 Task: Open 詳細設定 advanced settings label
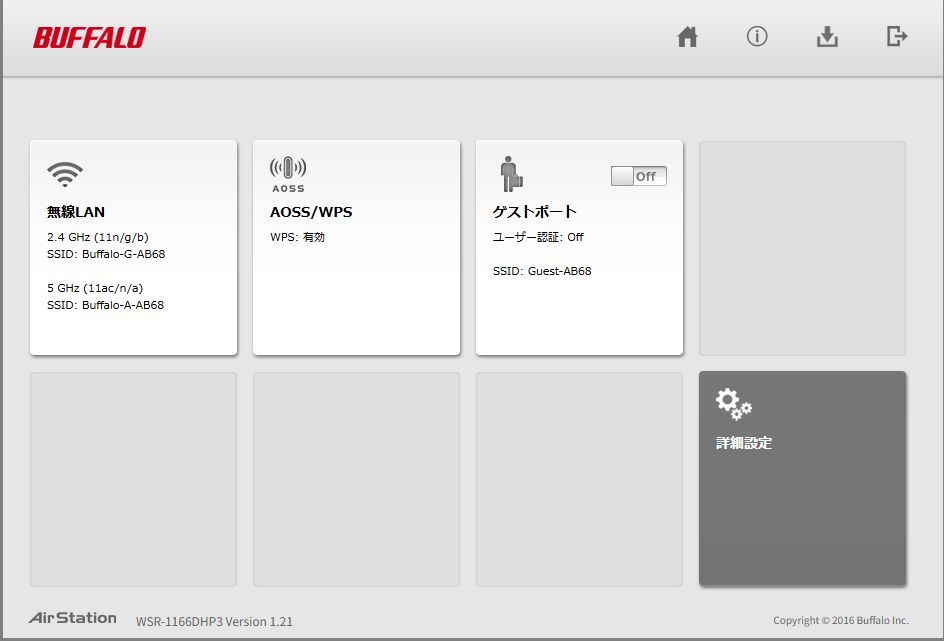(x=744, y=443)
